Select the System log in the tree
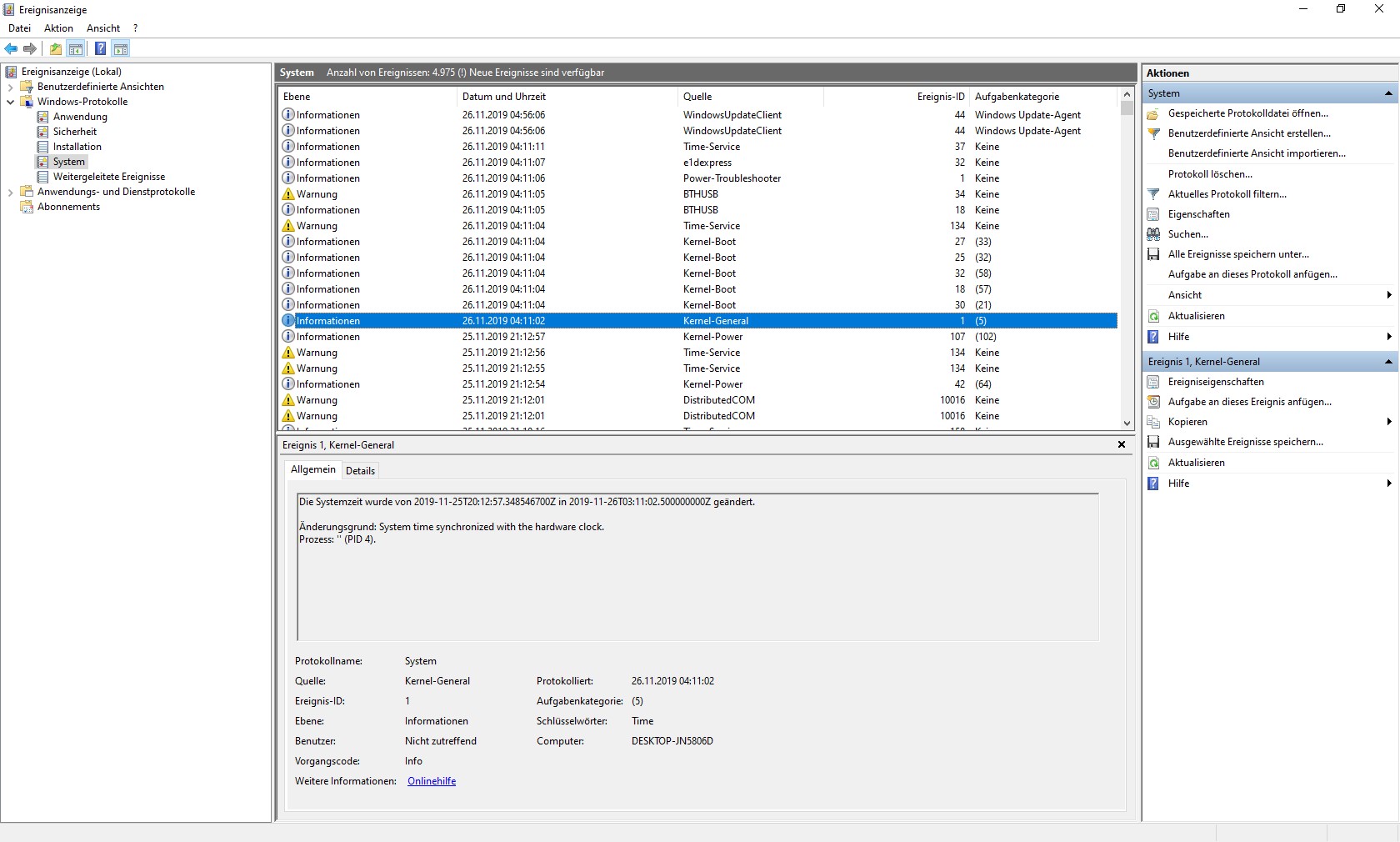The height and width of the screenshot is (842, 1400). click(x=68, y=162)
